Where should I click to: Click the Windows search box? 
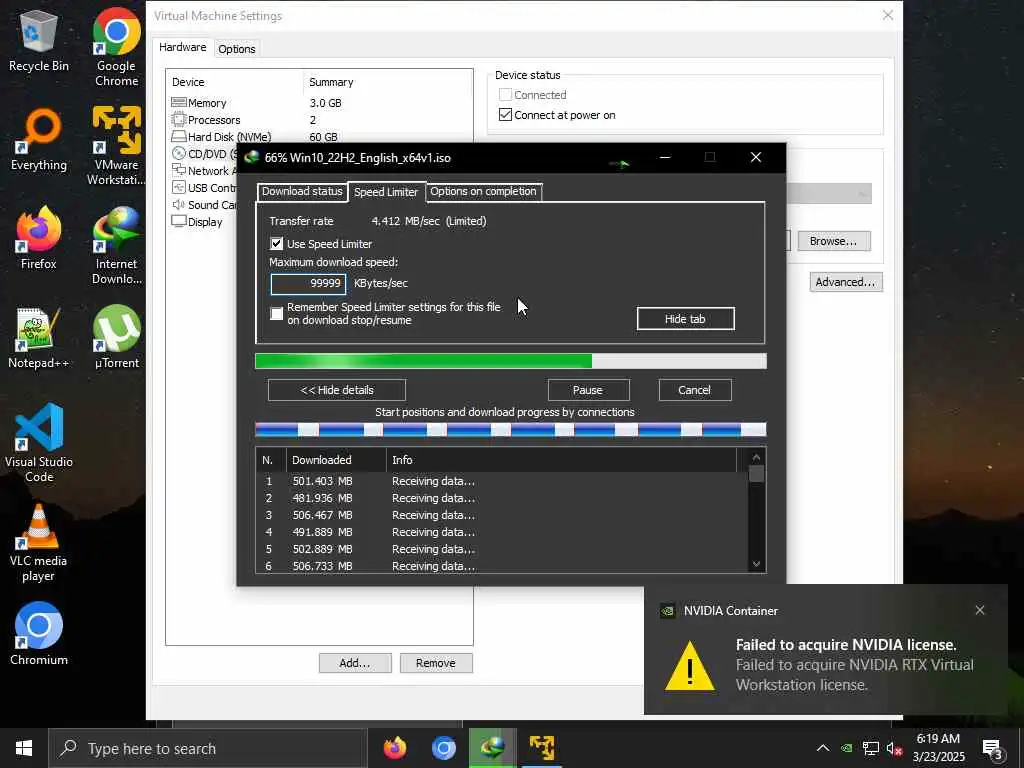tap(208, 748)
